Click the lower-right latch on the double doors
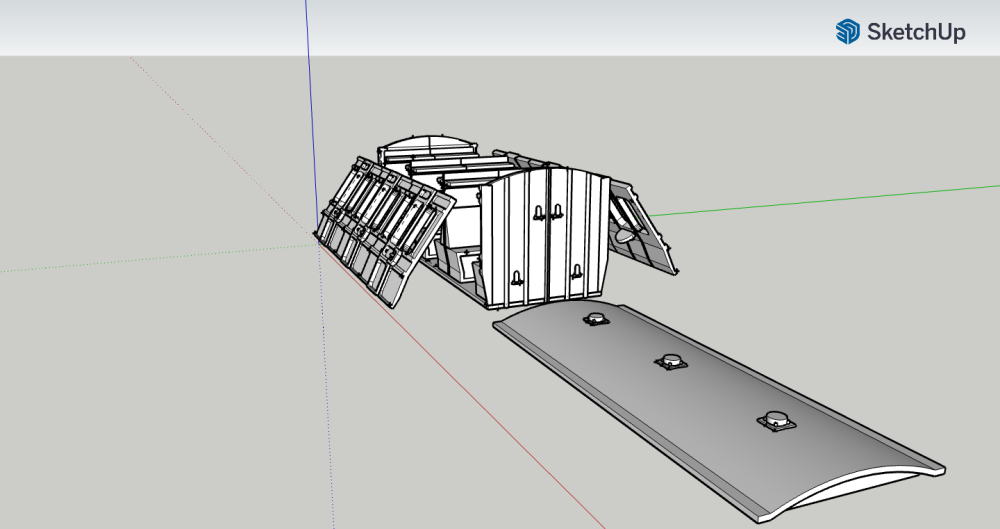Viewport: 1000px width, 529px height. [577, 271]
